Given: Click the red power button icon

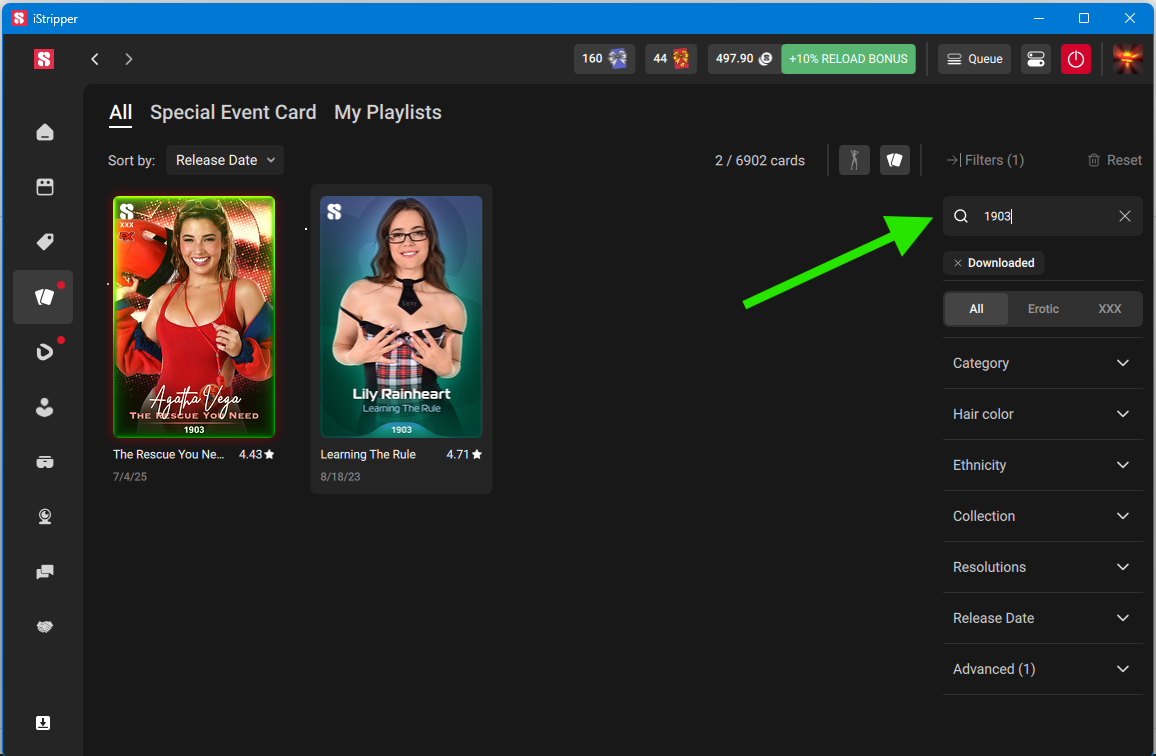Looking at the screenshot, I should point(1075,59).
